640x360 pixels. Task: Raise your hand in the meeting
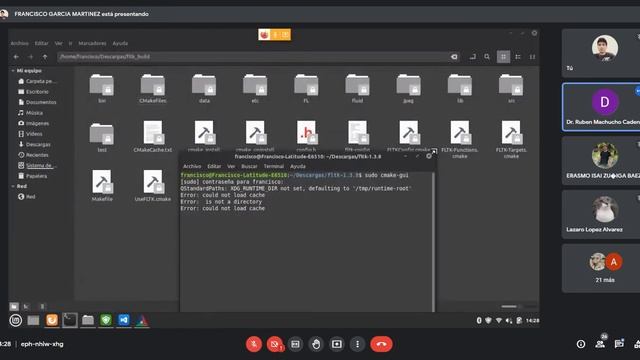point(316,344)
